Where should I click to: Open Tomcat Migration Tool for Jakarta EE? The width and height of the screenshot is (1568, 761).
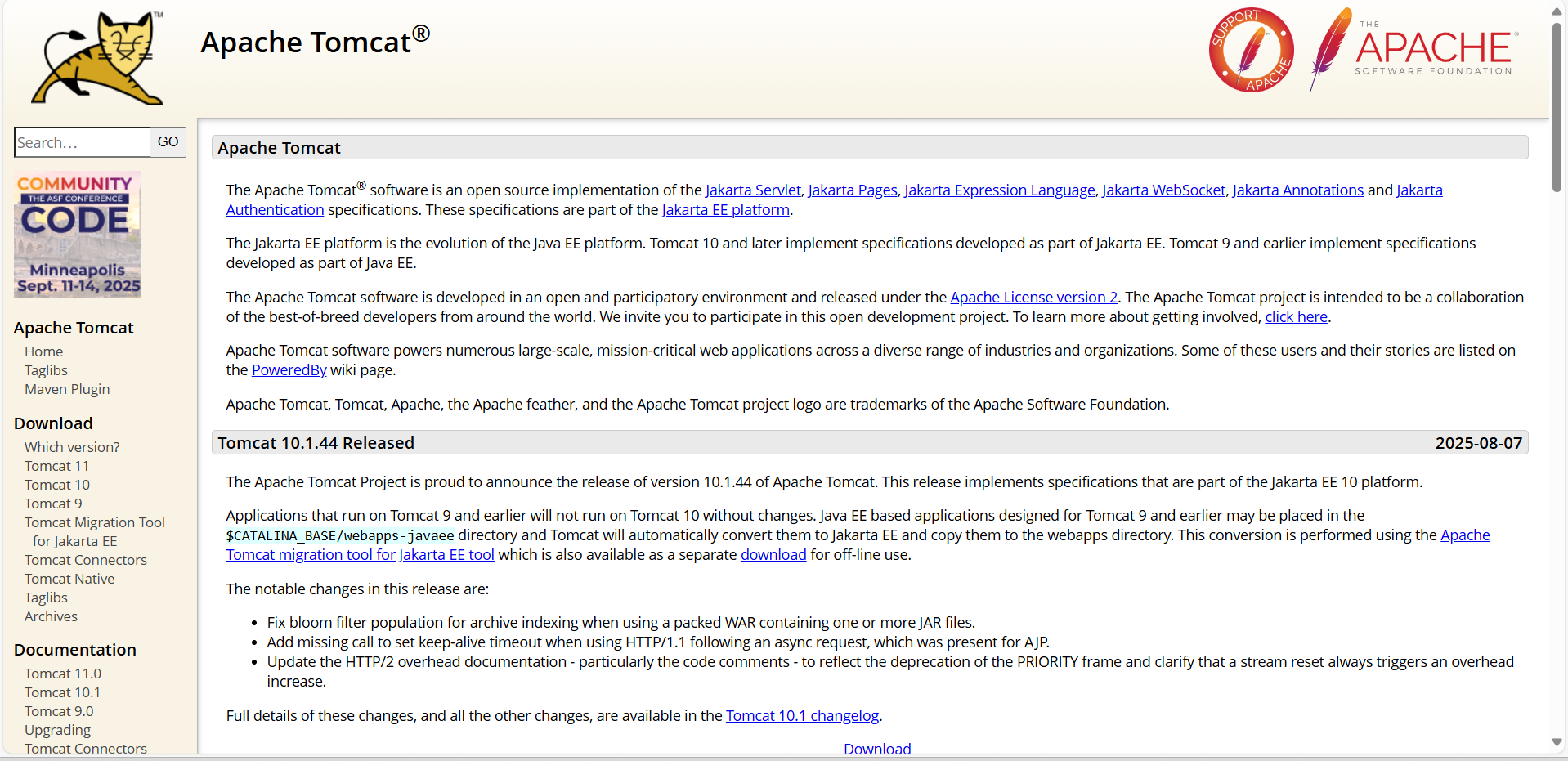point(95,531)
